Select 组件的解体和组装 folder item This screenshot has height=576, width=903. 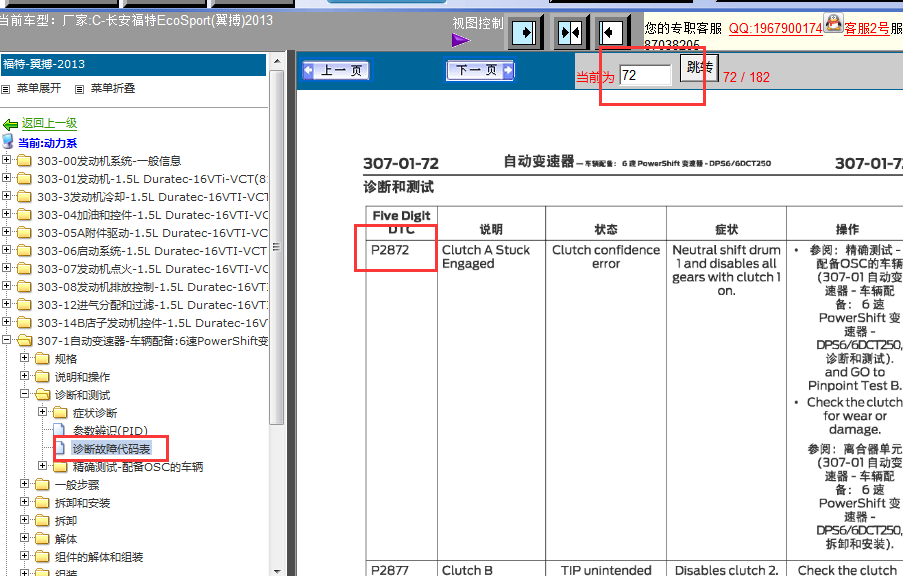click(x=99, y=557)
